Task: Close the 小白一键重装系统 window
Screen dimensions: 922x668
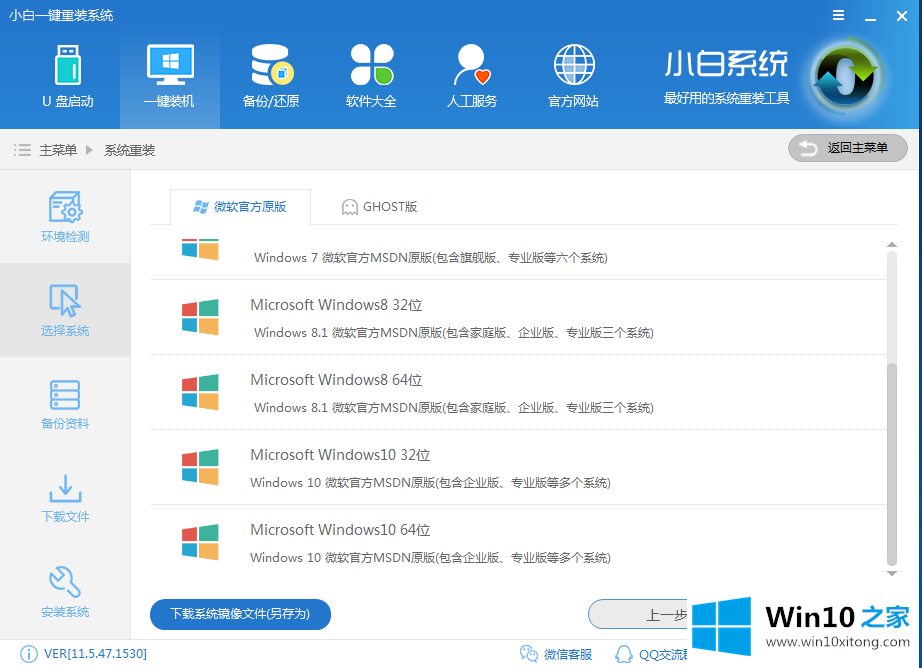Action: tap(901, 16)
